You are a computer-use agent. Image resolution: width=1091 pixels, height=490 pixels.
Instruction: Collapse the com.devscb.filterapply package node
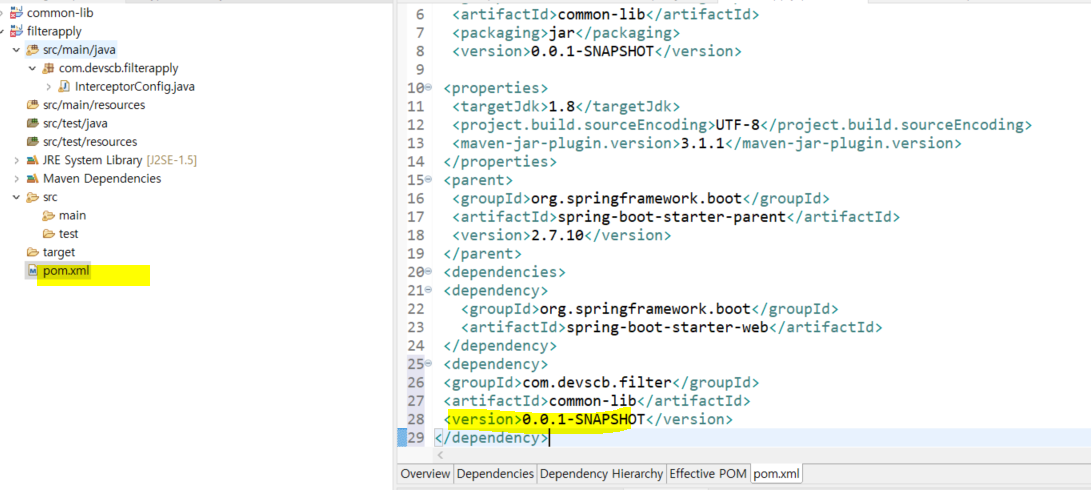(32, 68)
